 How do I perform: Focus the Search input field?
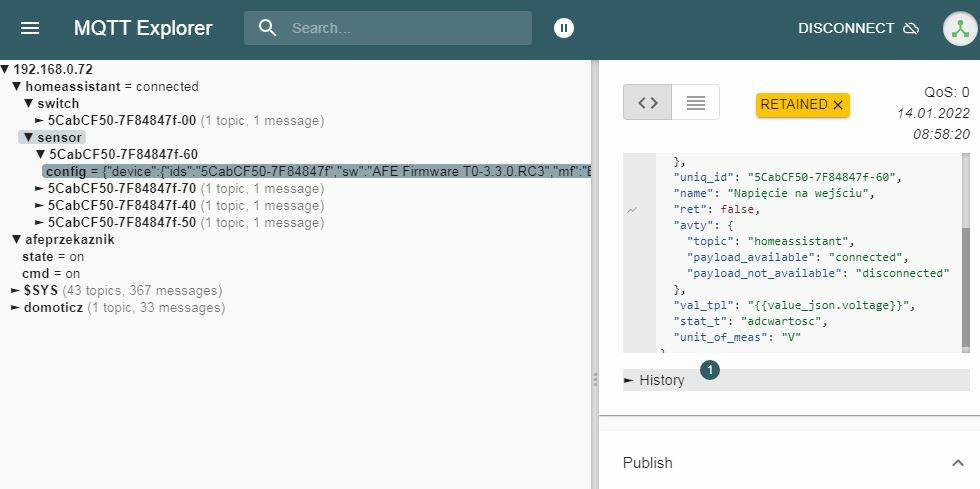click(406, 28)
